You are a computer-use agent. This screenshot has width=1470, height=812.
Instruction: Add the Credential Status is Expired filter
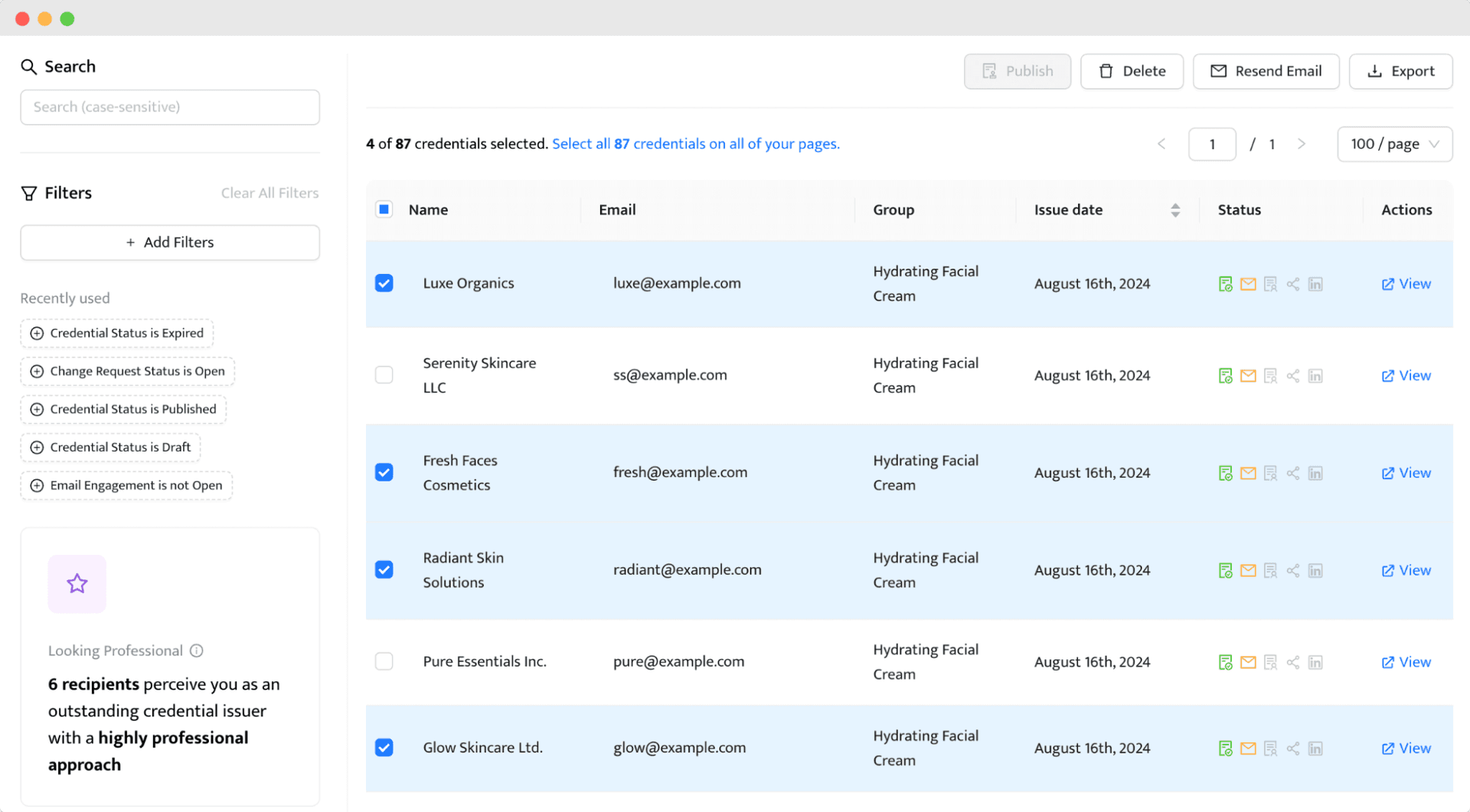[116, 333]
